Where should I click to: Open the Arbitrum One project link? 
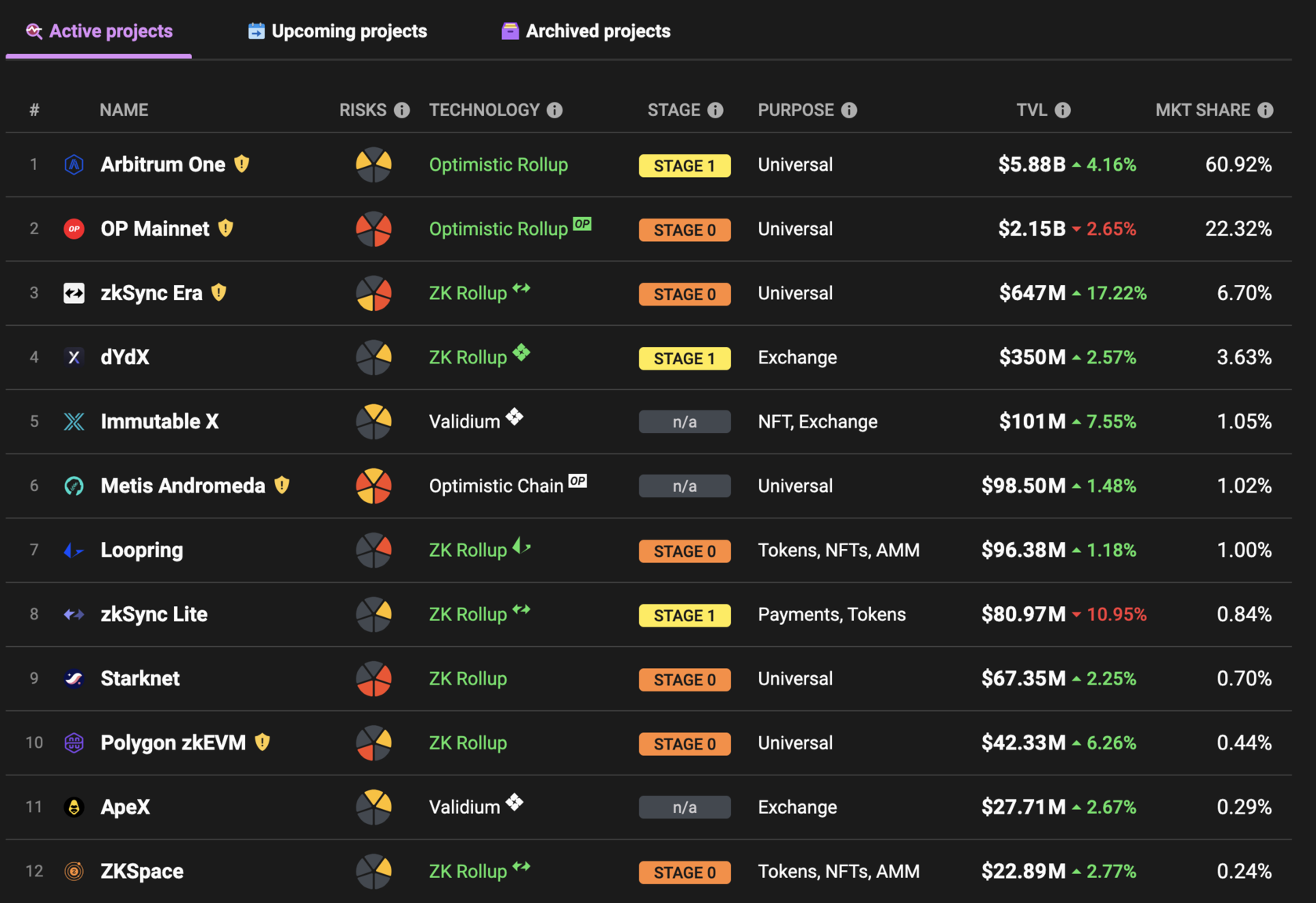click(163, 164)
